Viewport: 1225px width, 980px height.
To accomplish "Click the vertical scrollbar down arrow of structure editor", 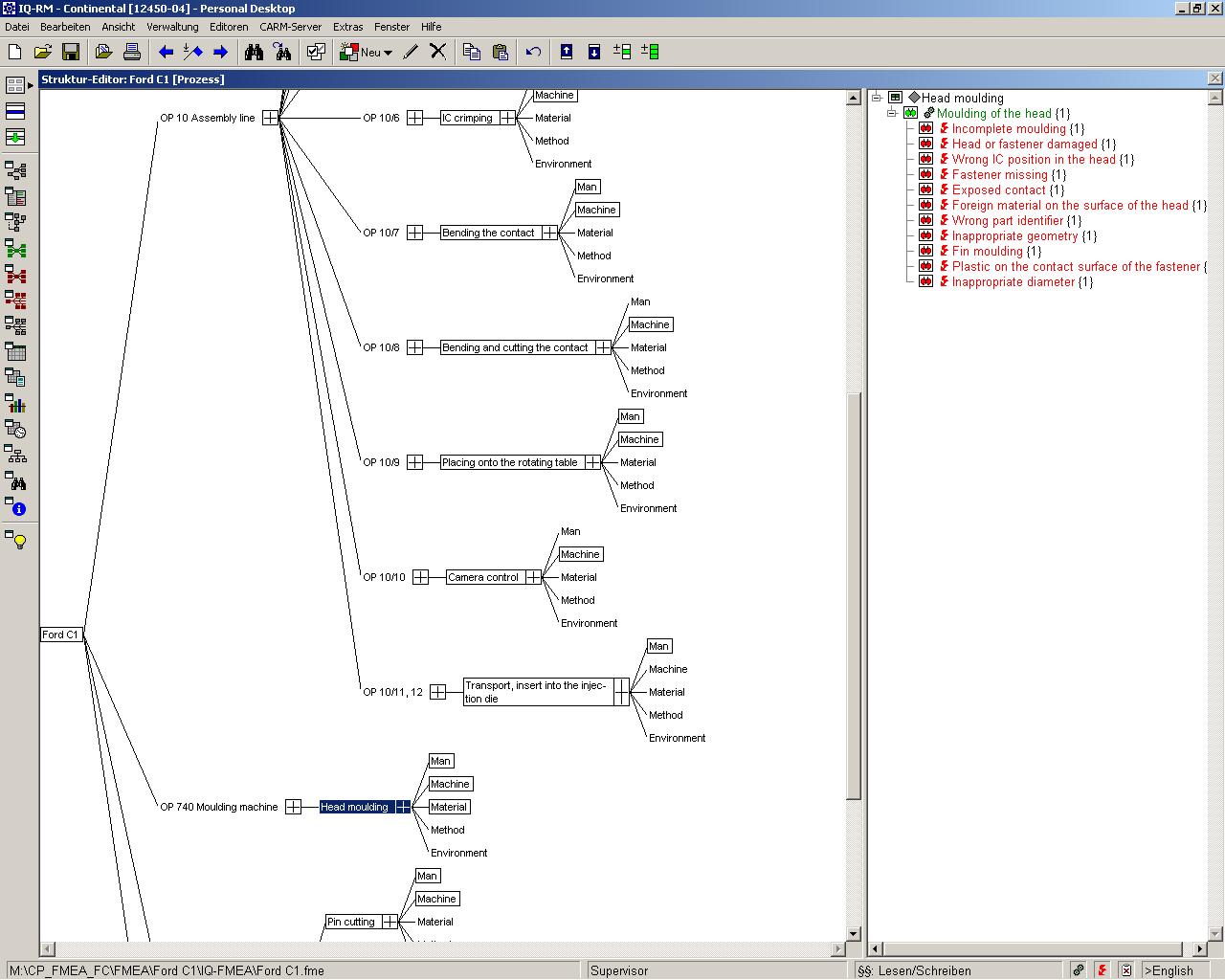I will [854, 934].
